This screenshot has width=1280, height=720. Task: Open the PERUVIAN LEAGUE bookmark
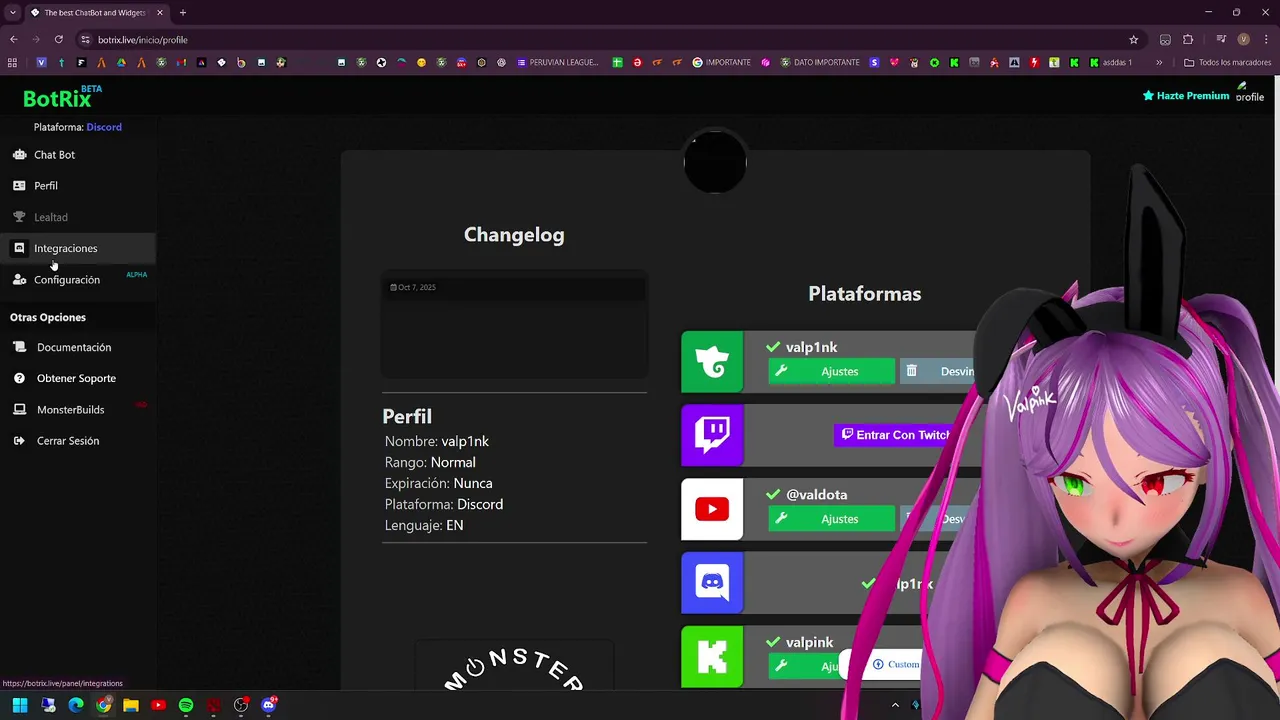557,62
